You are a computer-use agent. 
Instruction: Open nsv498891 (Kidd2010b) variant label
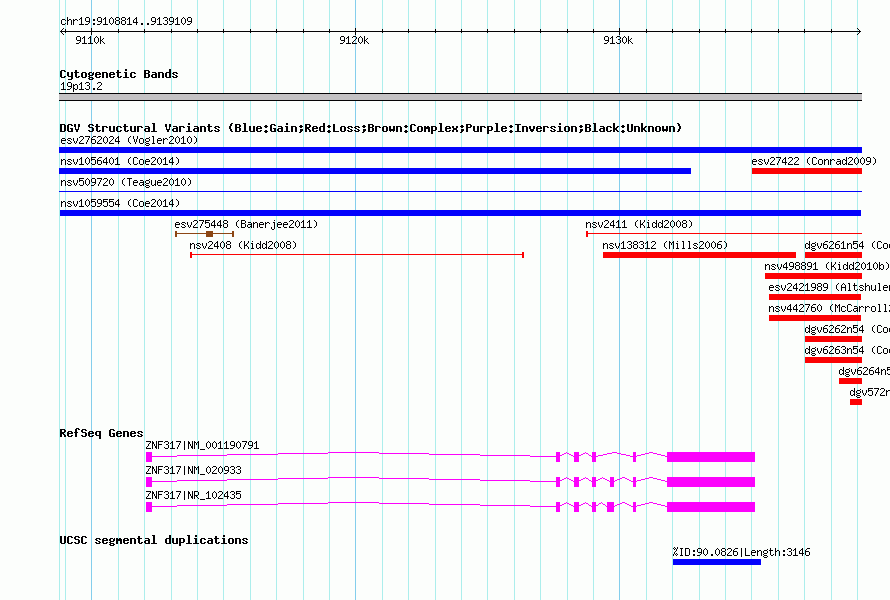click(x=826, y=266)
